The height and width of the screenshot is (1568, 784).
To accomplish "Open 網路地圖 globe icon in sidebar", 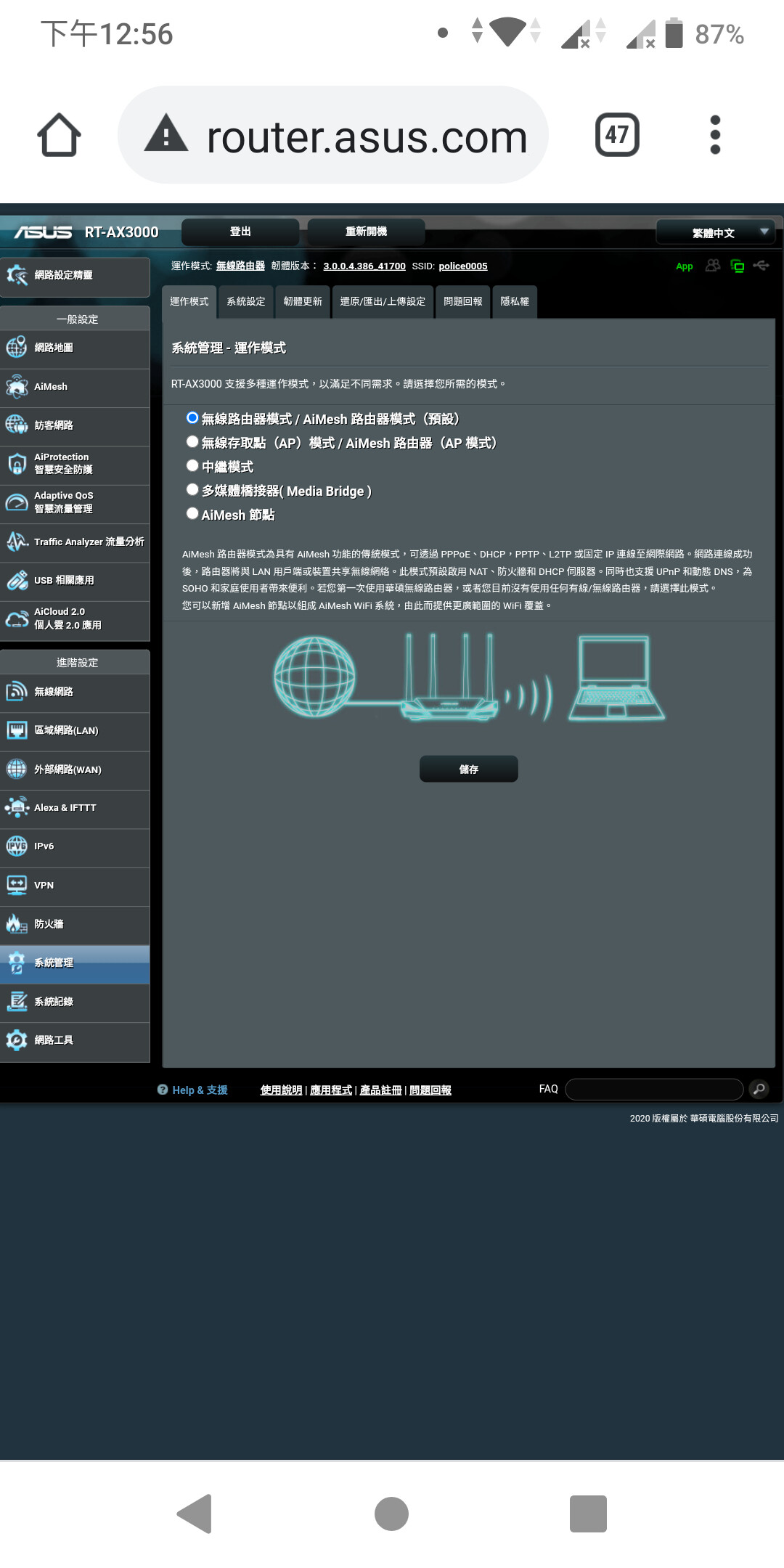I will [x=17, y=348].
